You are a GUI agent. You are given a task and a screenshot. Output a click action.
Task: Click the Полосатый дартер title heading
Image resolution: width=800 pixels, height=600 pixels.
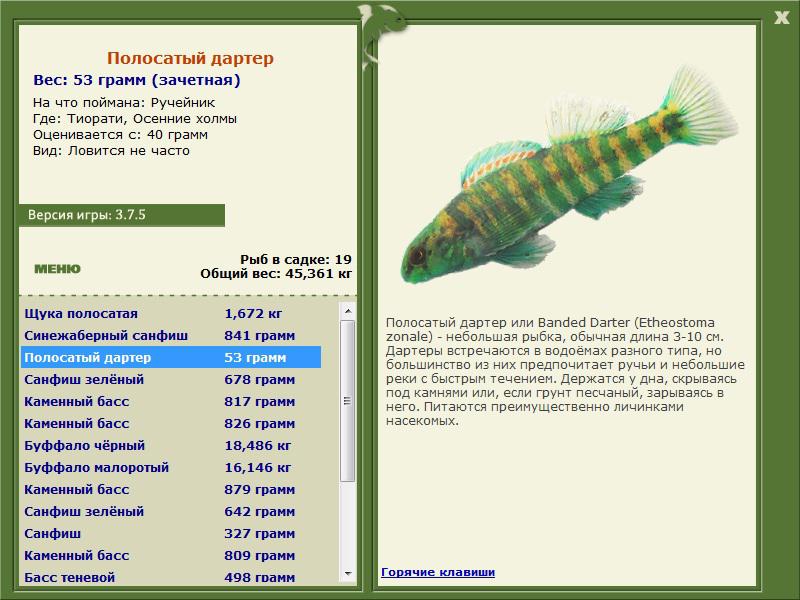190,58
